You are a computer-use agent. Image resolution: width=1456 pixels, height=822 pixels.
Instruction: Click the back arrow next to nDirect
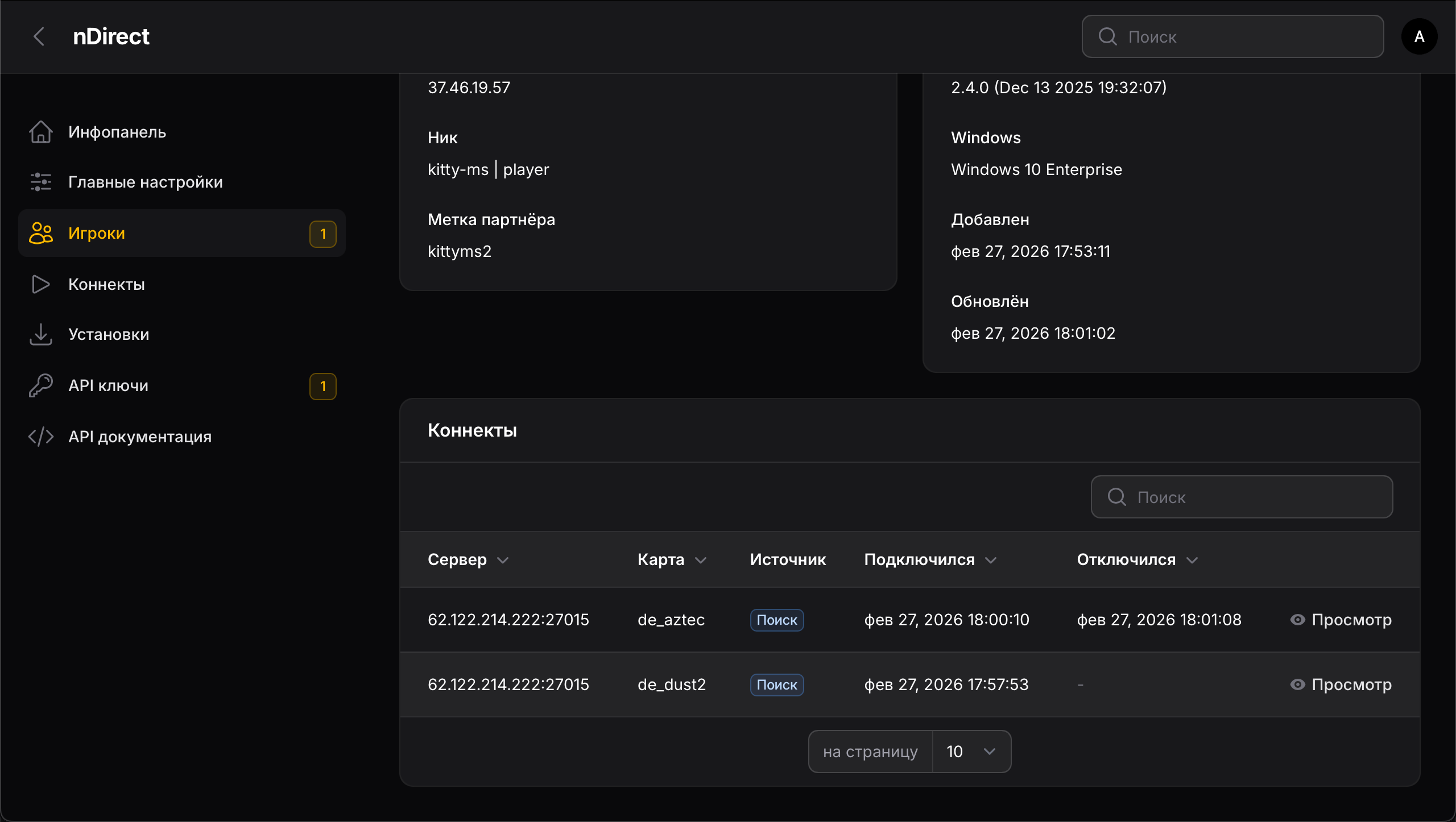tap(39, 36)
